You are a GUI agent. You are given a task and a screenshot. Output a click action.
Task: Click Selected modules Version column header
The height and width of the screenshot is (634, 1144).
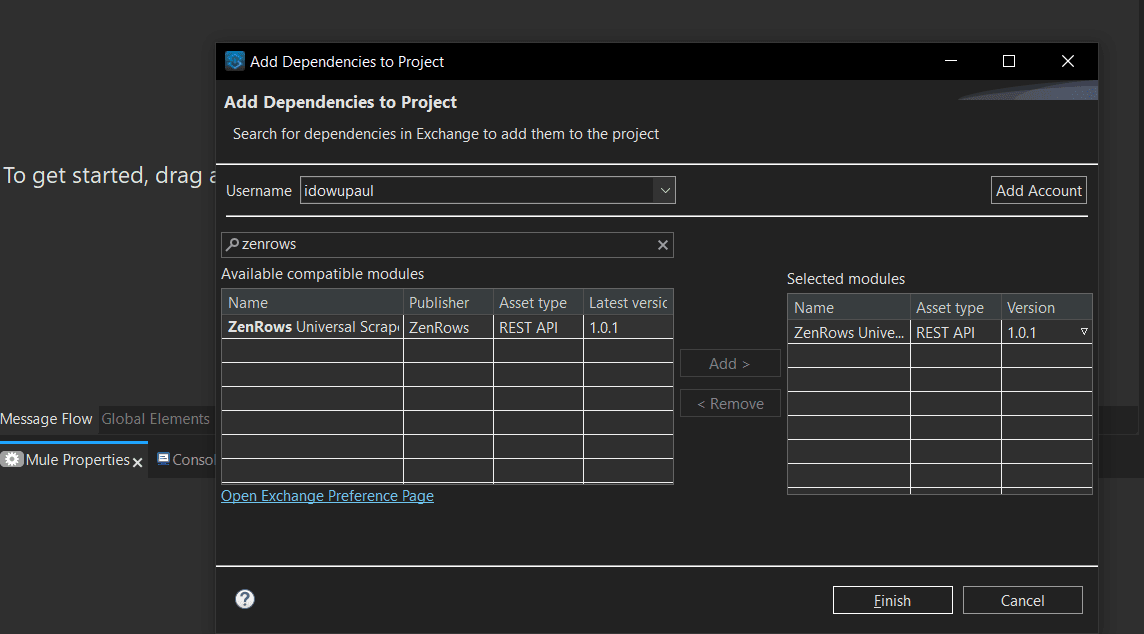1047,308
